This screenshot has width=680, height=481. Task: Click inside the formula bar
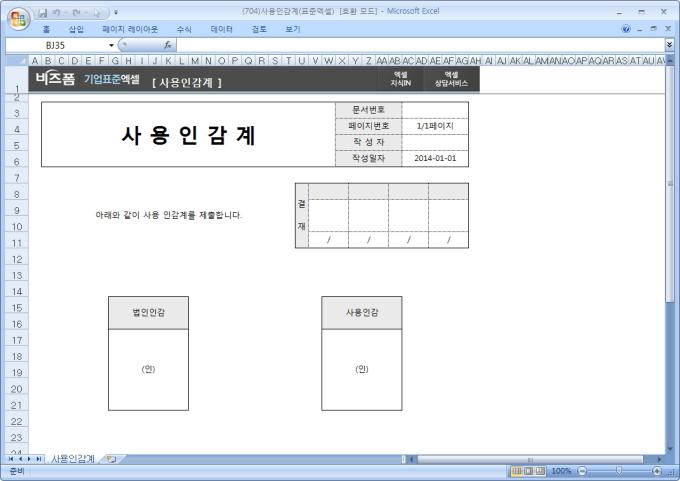420,45
